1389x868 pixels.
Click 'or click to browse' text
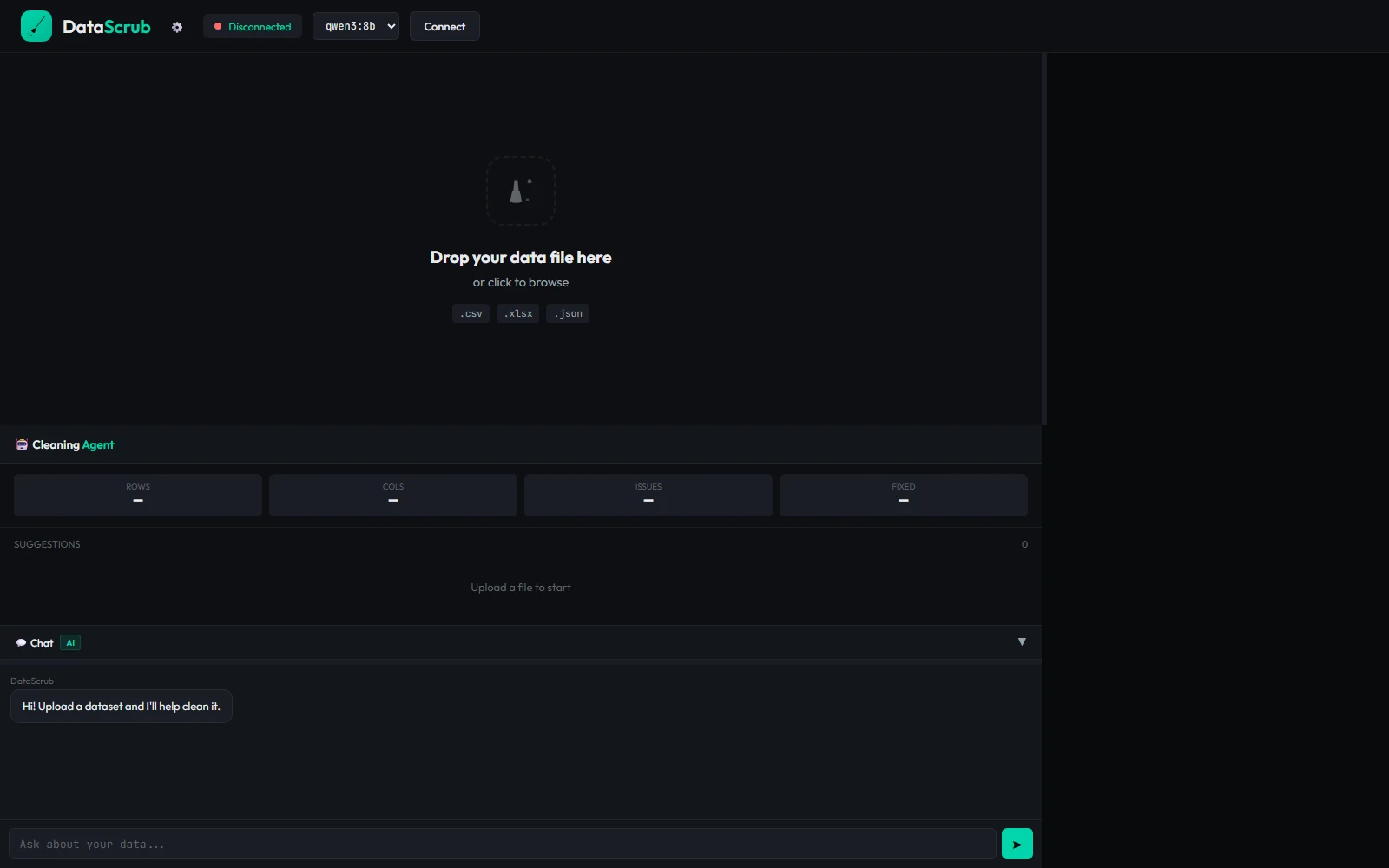[521, 282]
